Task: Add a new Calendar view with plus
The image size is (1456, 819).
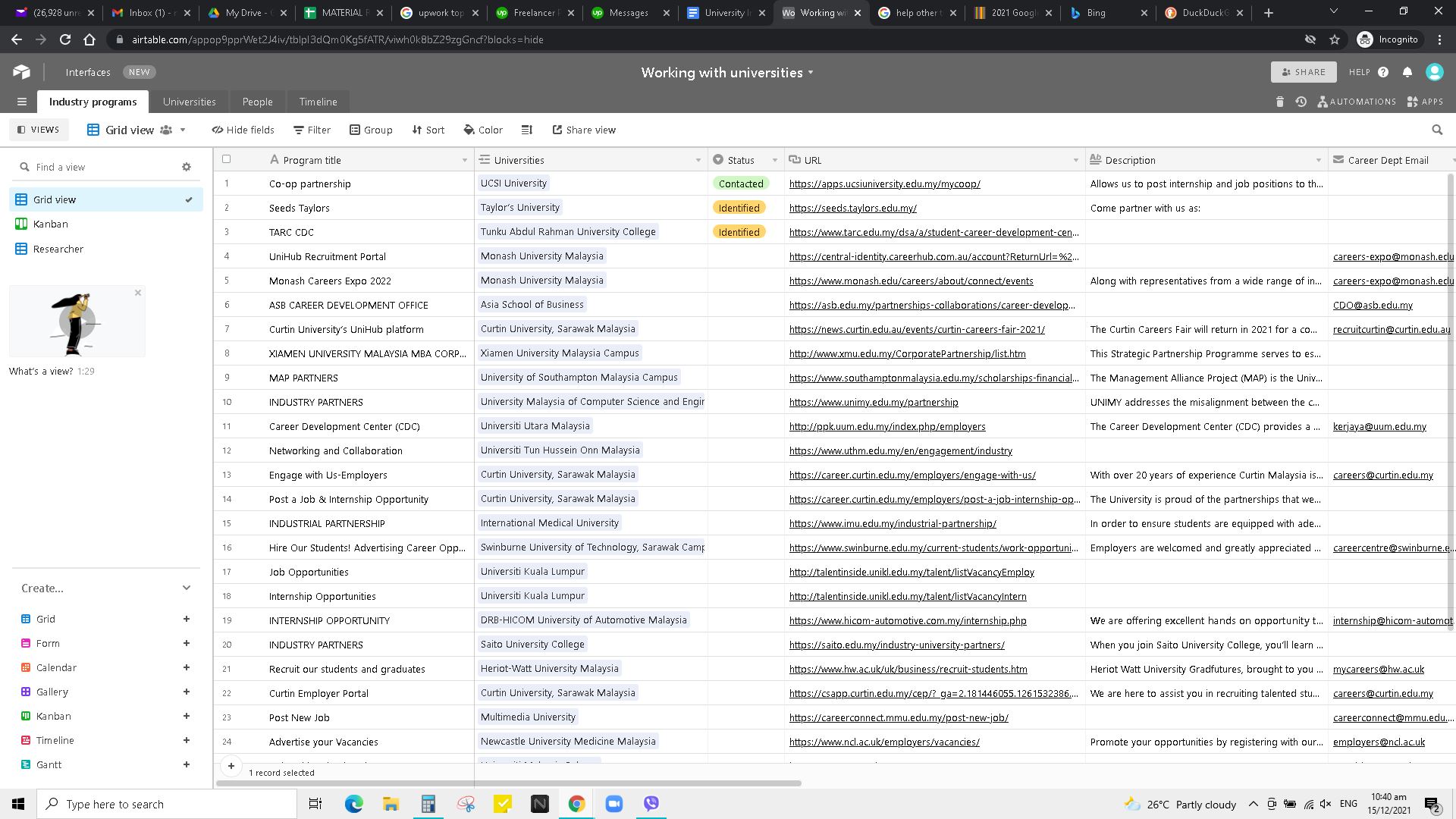Action: tap(187, 667)
